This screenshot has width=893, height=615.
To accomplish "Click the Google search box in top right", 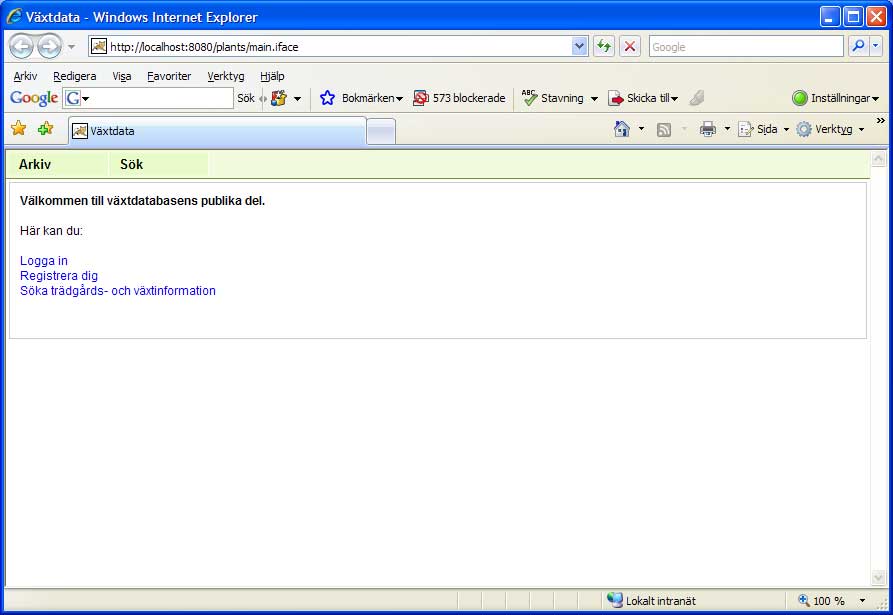I will tap(746, 47).
